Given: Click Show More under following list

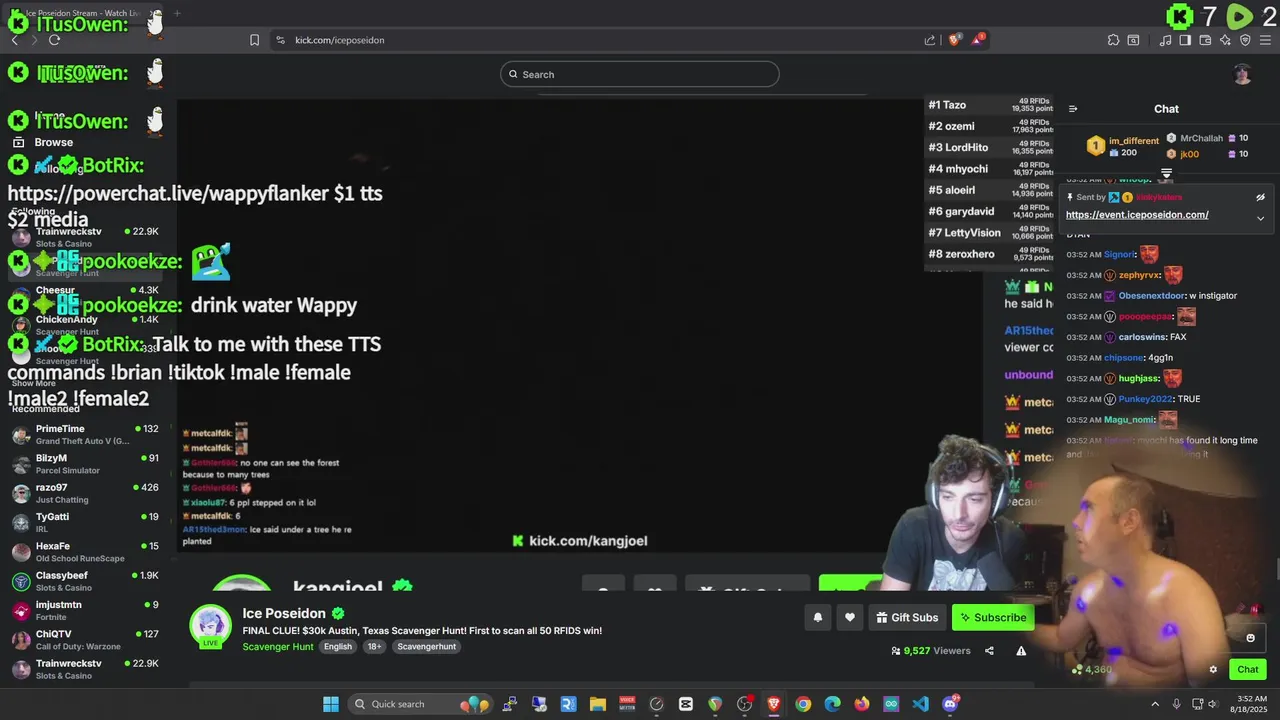Looking at the screenshot, I should click(34, 383).
